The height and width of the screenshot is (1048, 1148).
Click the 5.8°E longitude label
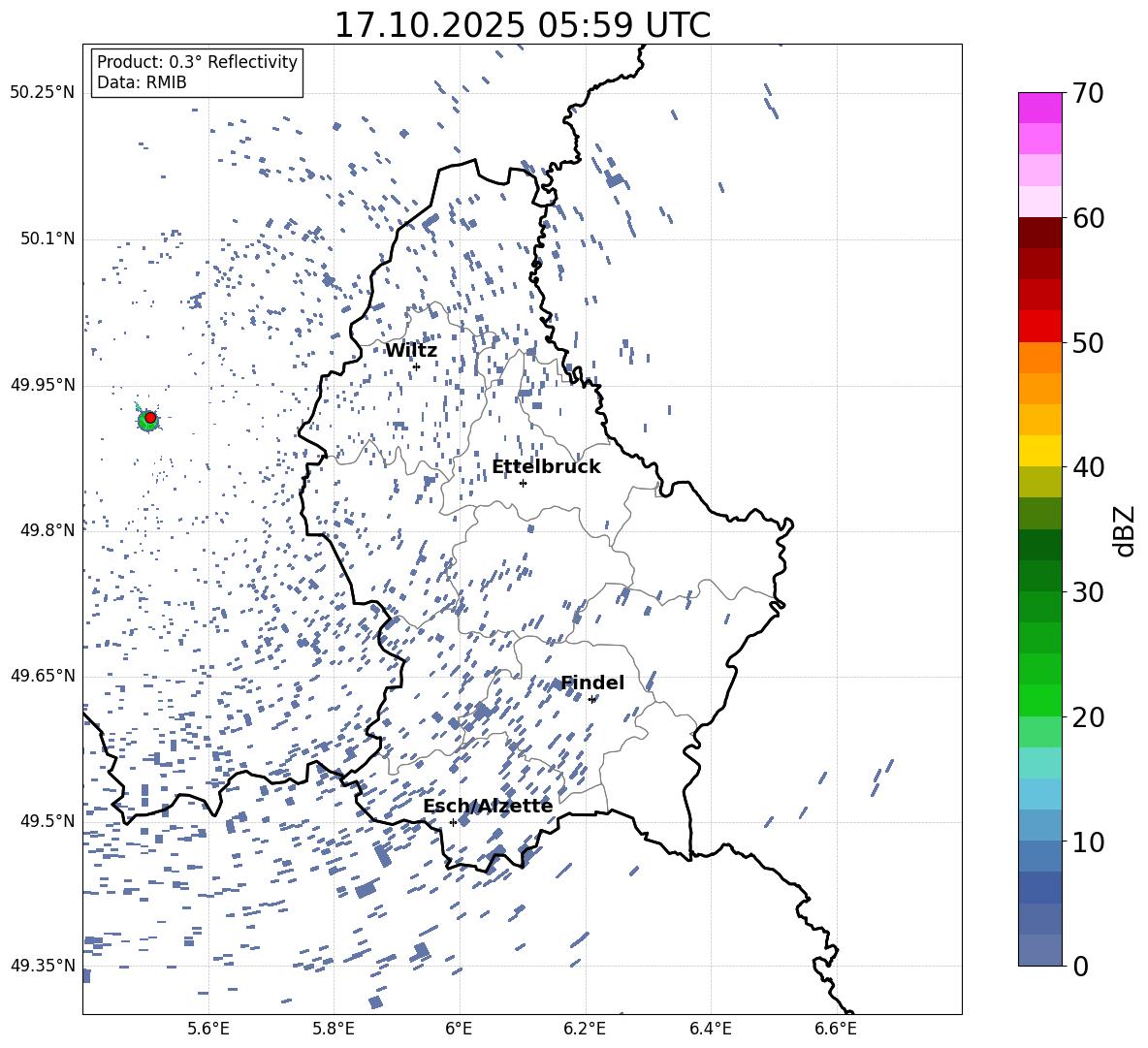[x=334, y=1030]
